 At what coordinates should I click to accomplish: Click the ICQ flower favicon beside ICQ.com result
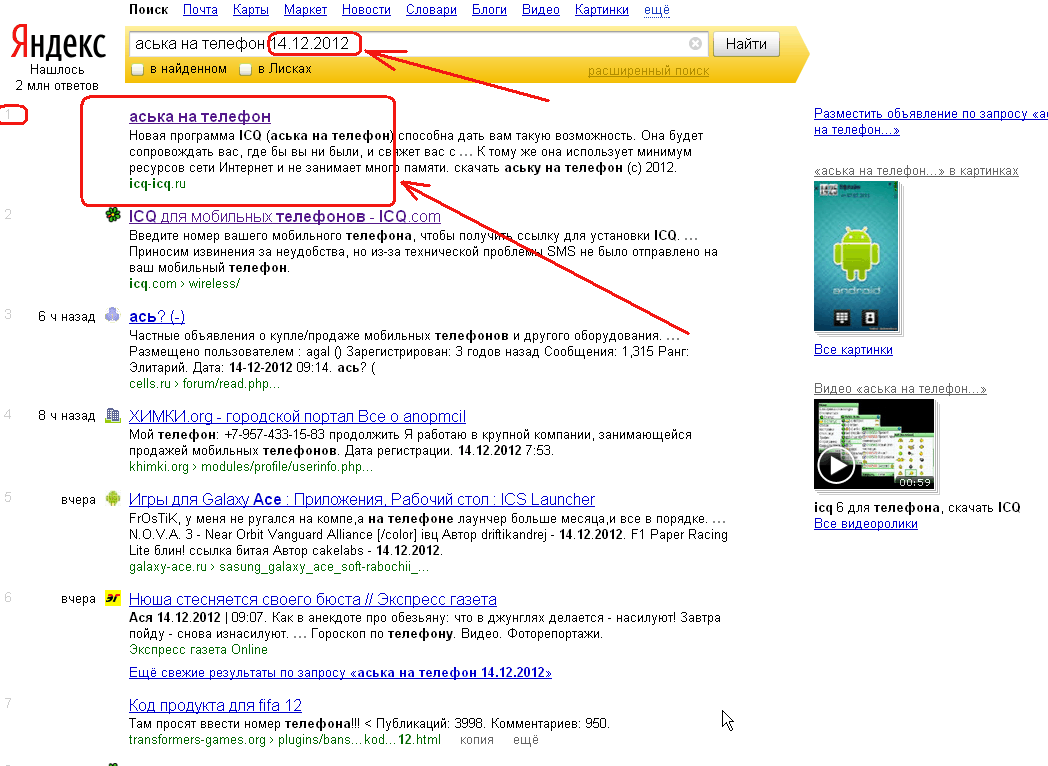click(113, 215)
